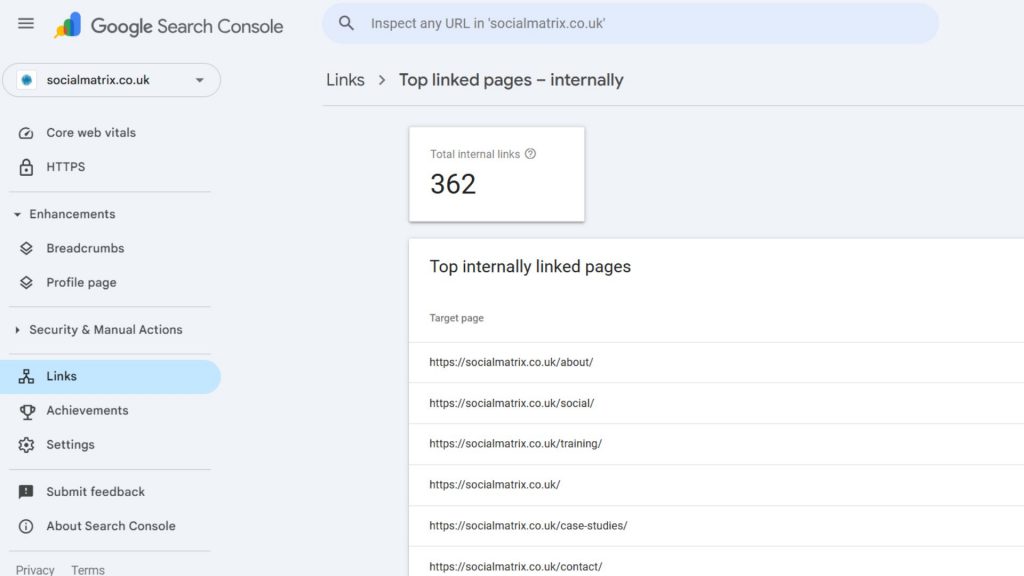Open the Profile page report
Viewport: 1024px width, 576px height.
81,283
